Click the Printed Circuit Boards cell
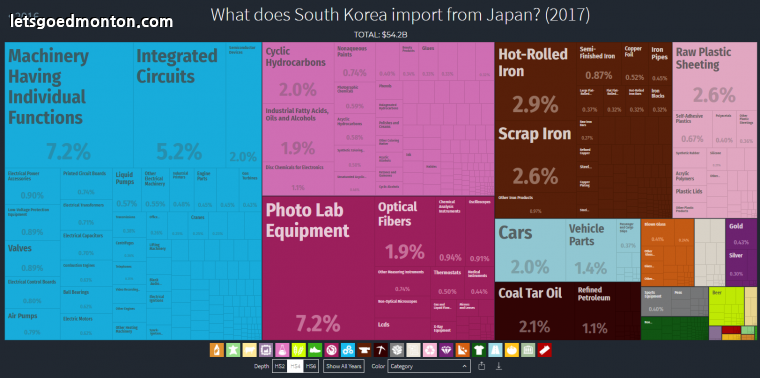Screen dimensions: 760x378 [x=86, y=183]
